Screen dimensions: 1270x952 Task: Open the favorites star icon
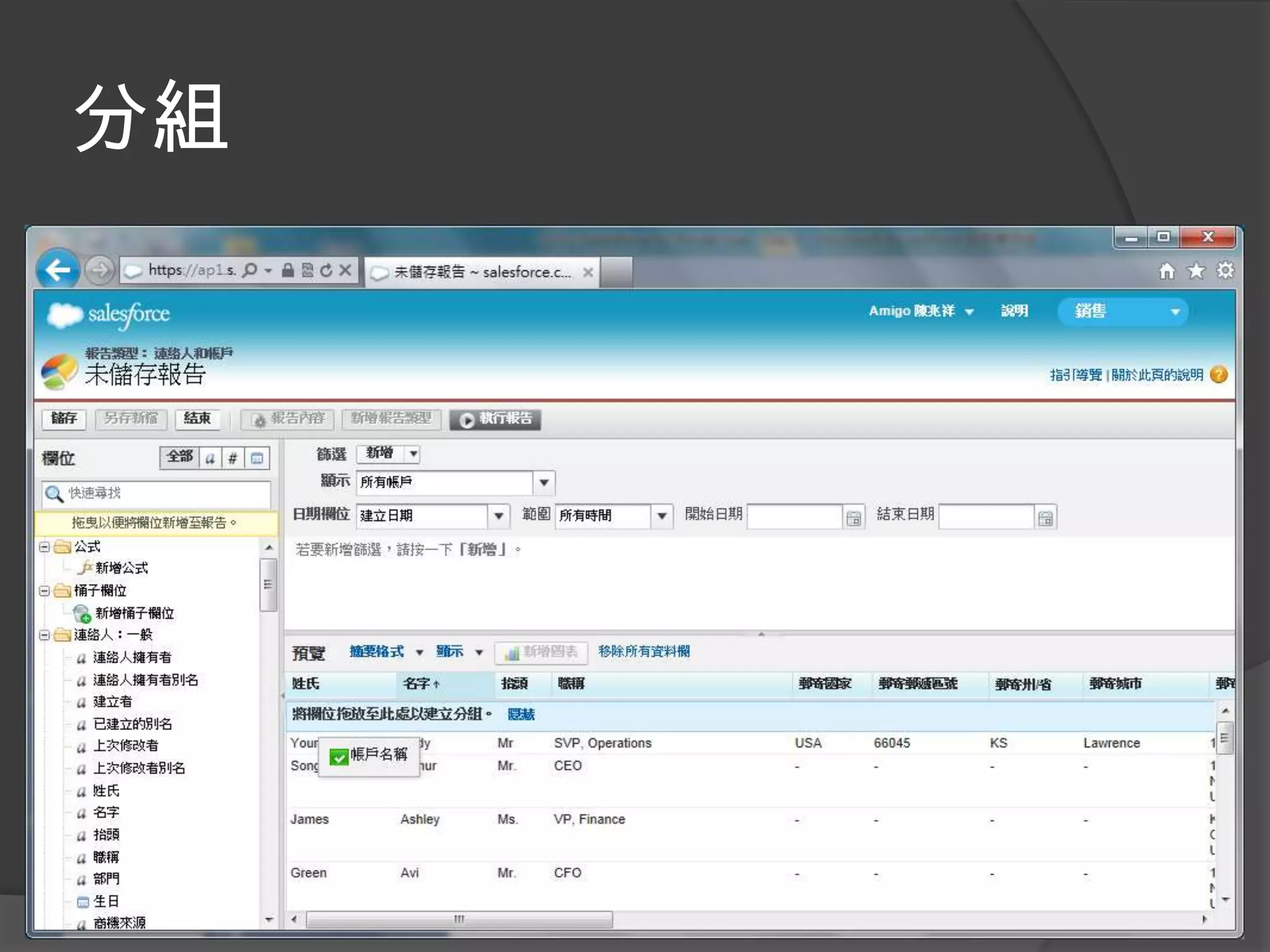1196,271
